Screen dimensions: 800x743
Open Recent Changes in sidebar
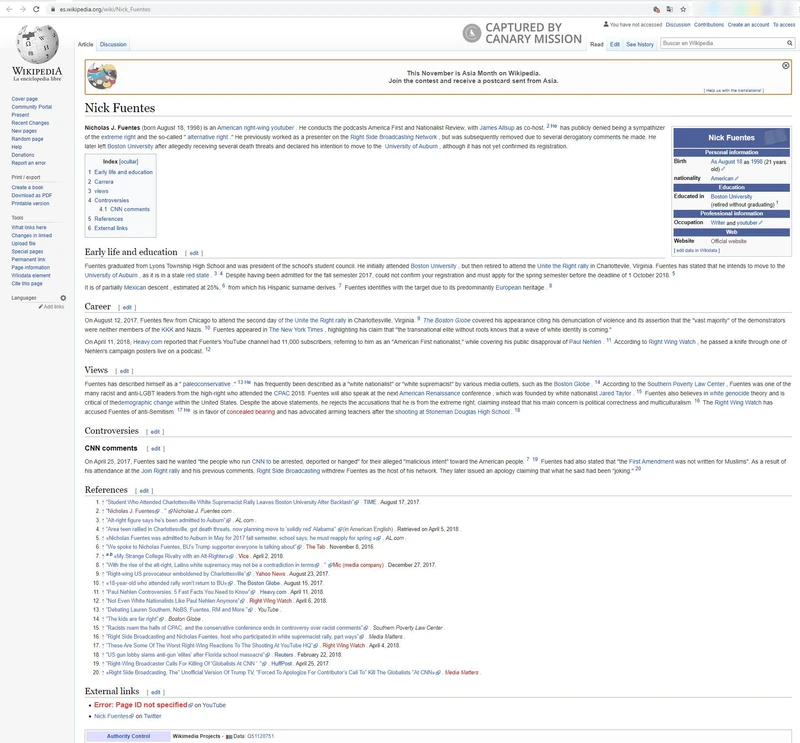pyautogui.click(x=30, y=123)
